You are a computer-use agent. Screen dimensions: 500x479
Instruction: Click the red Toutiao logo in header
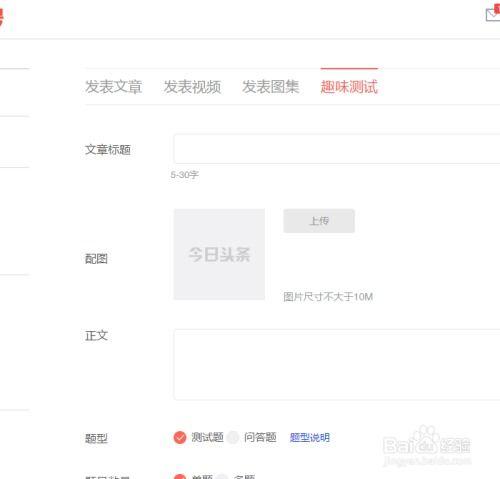pos(1,17)
